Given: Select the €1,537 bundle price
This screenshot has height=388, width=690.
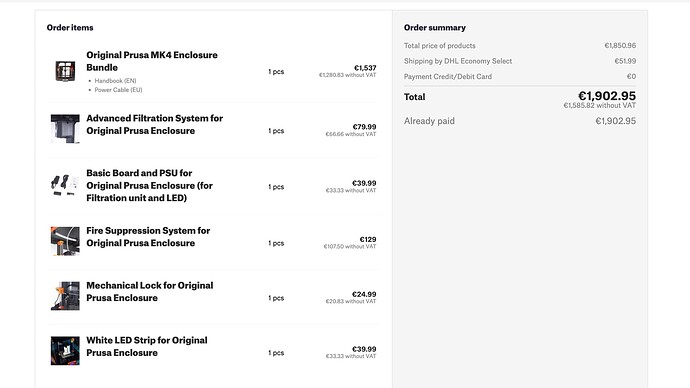Looking at the screenshot, I should click(x=365, y=68).
